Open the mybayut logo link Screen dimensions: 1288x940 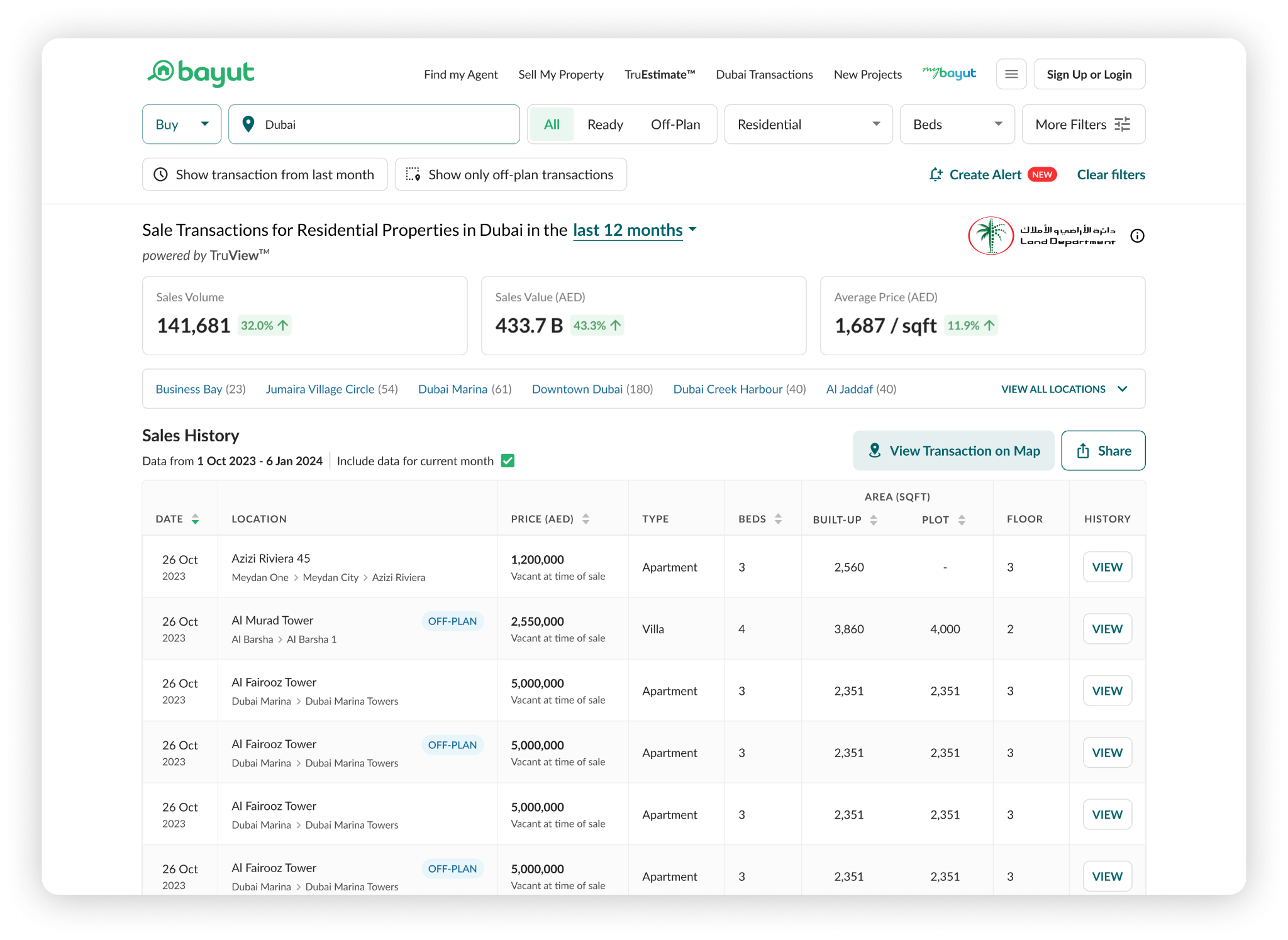(949, 74)
